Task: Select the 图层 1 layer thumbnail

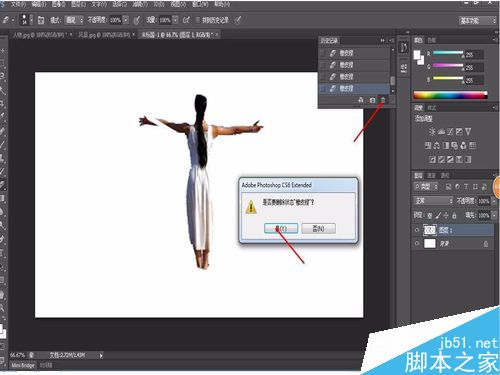Action: pyautogui.click(x=430, y=230)
